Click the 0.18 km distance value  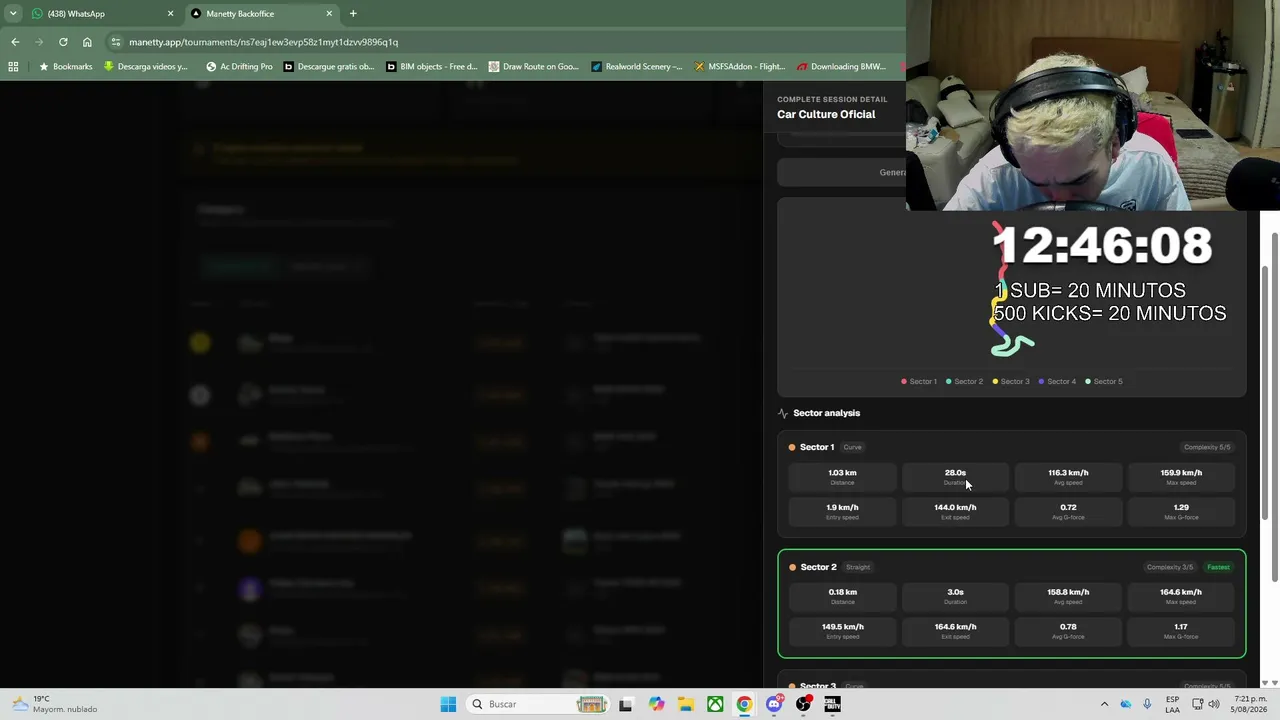click(842, 592)
